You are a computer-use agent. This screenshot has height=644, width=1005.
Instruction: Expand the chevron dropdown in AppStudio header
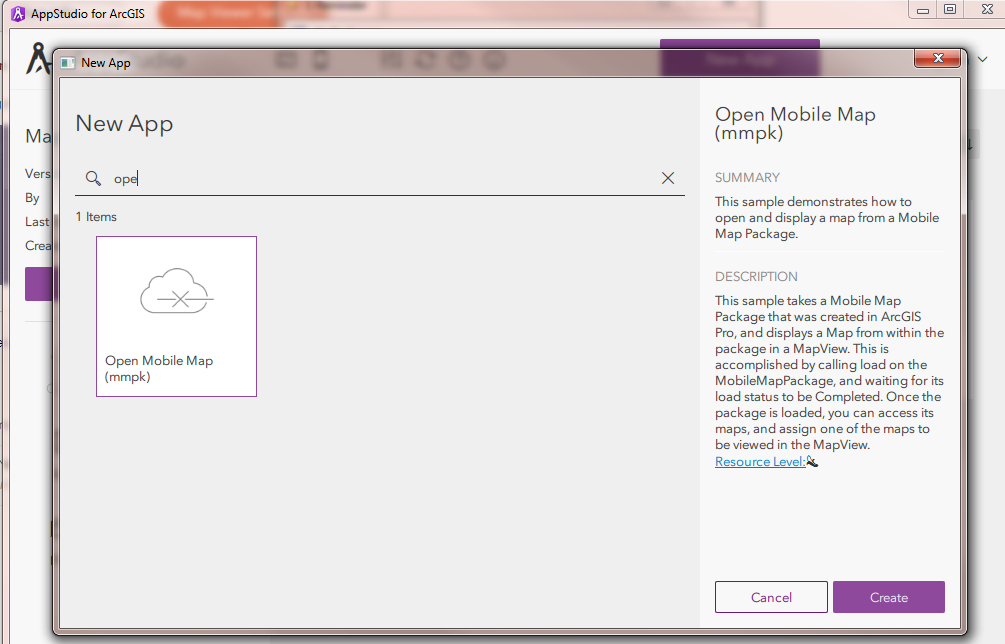pos(983,59)
